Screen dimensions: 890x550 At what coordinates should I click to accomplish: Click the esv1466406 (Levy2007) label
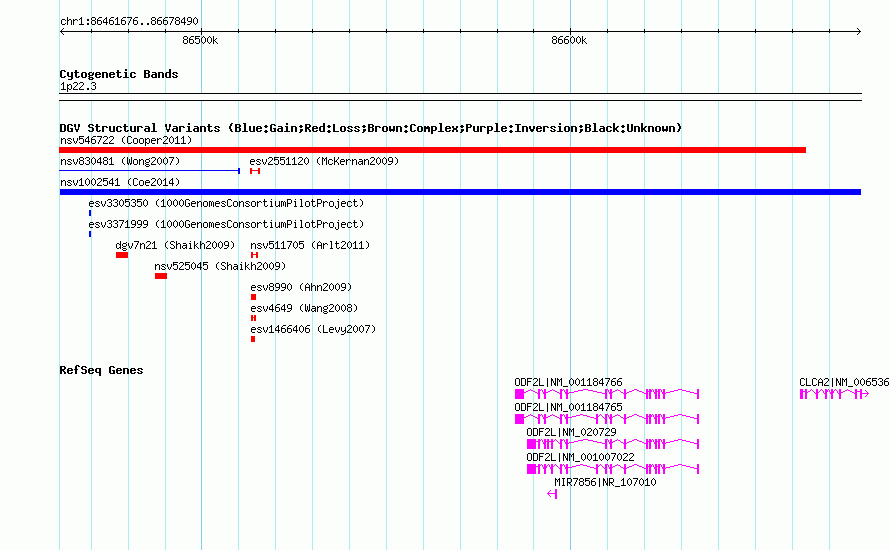pos(313,329)
